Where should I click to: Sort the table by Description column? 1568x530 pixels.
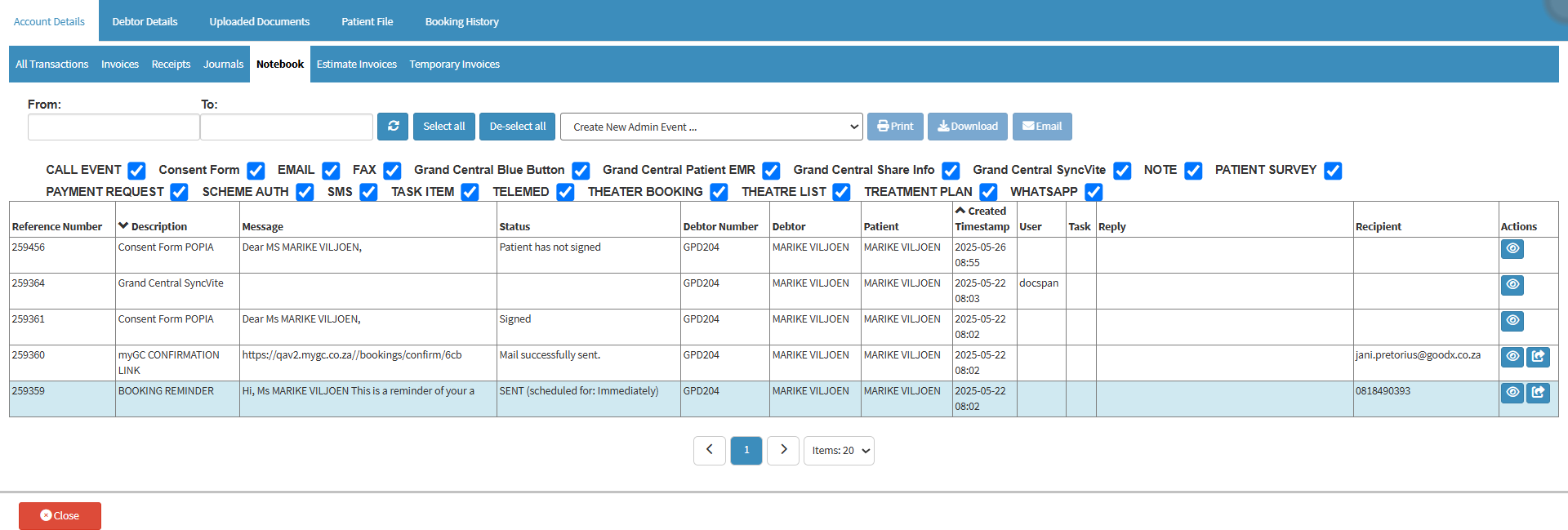[x=158, y=226]
